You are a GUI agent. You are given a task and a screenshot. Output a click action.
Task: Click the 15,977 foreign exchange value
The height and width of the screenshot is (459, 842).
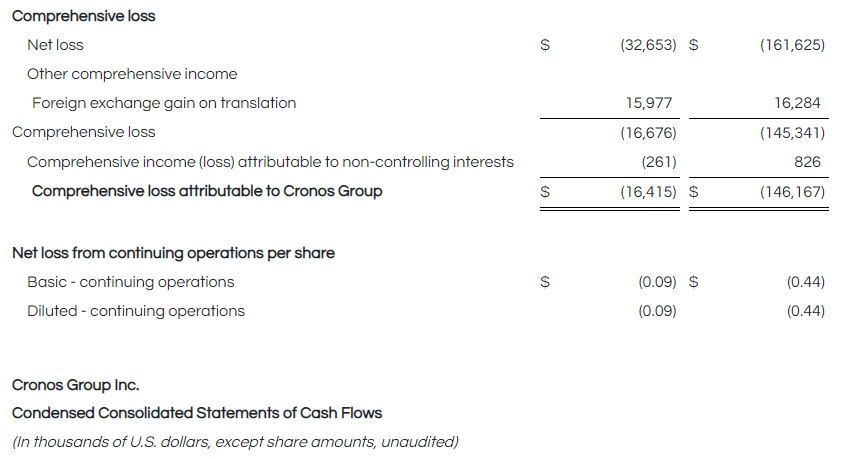648,103
